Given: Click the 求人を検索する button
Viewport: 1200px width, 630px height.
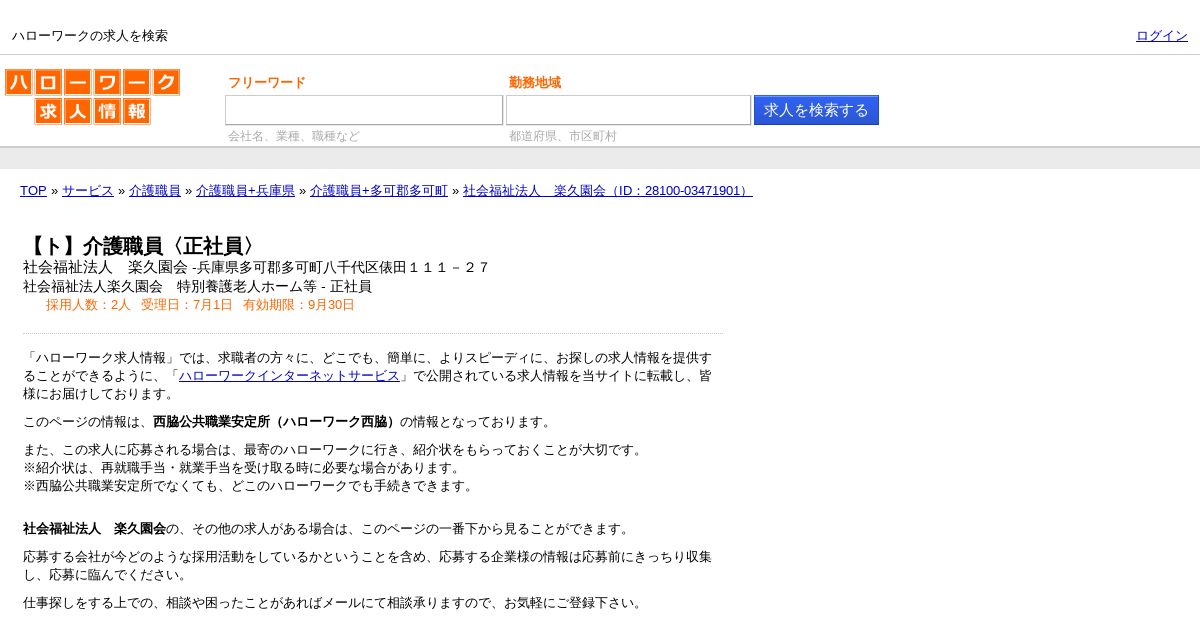Looking at the screenshot, I should 816,110.
